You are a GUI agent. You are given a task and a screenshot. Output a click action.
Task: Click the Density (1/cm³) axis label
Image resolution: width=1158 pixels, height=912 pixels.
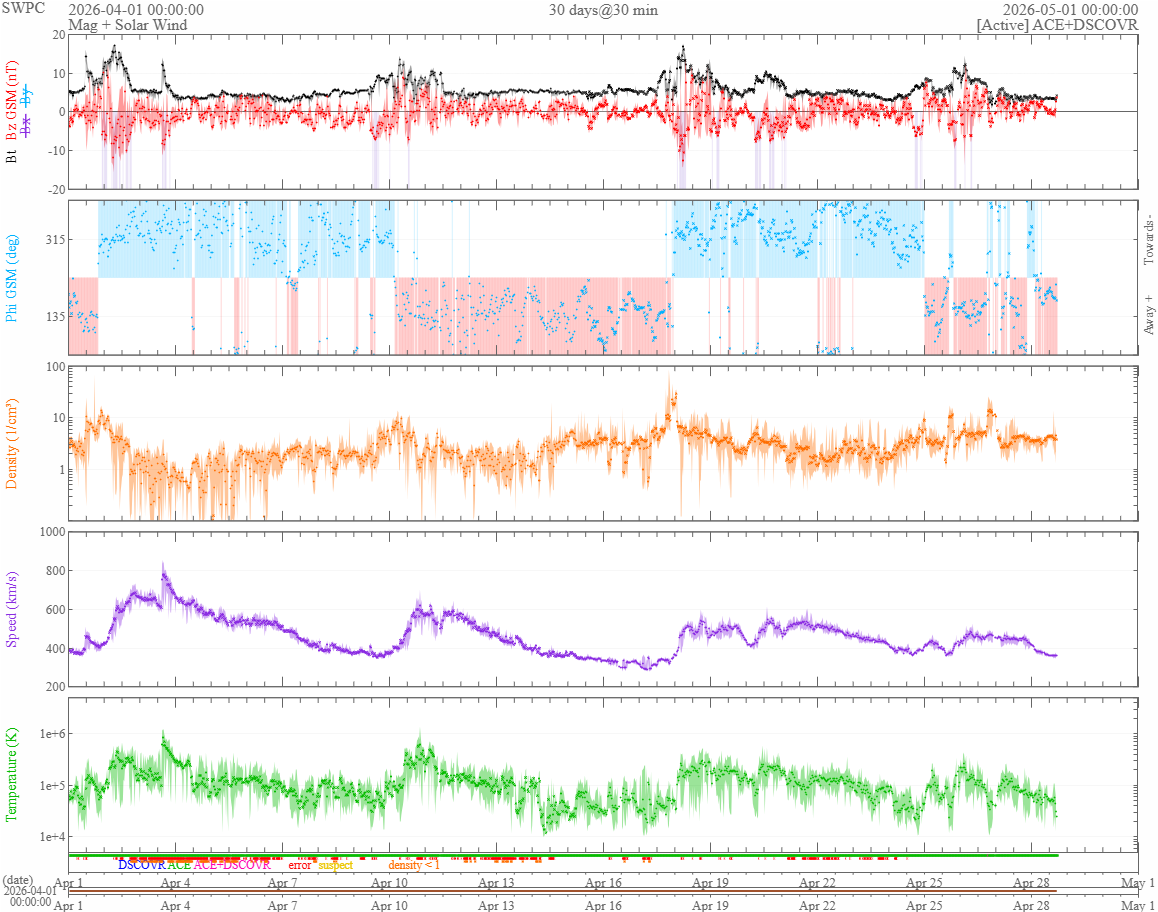[11, 444]
